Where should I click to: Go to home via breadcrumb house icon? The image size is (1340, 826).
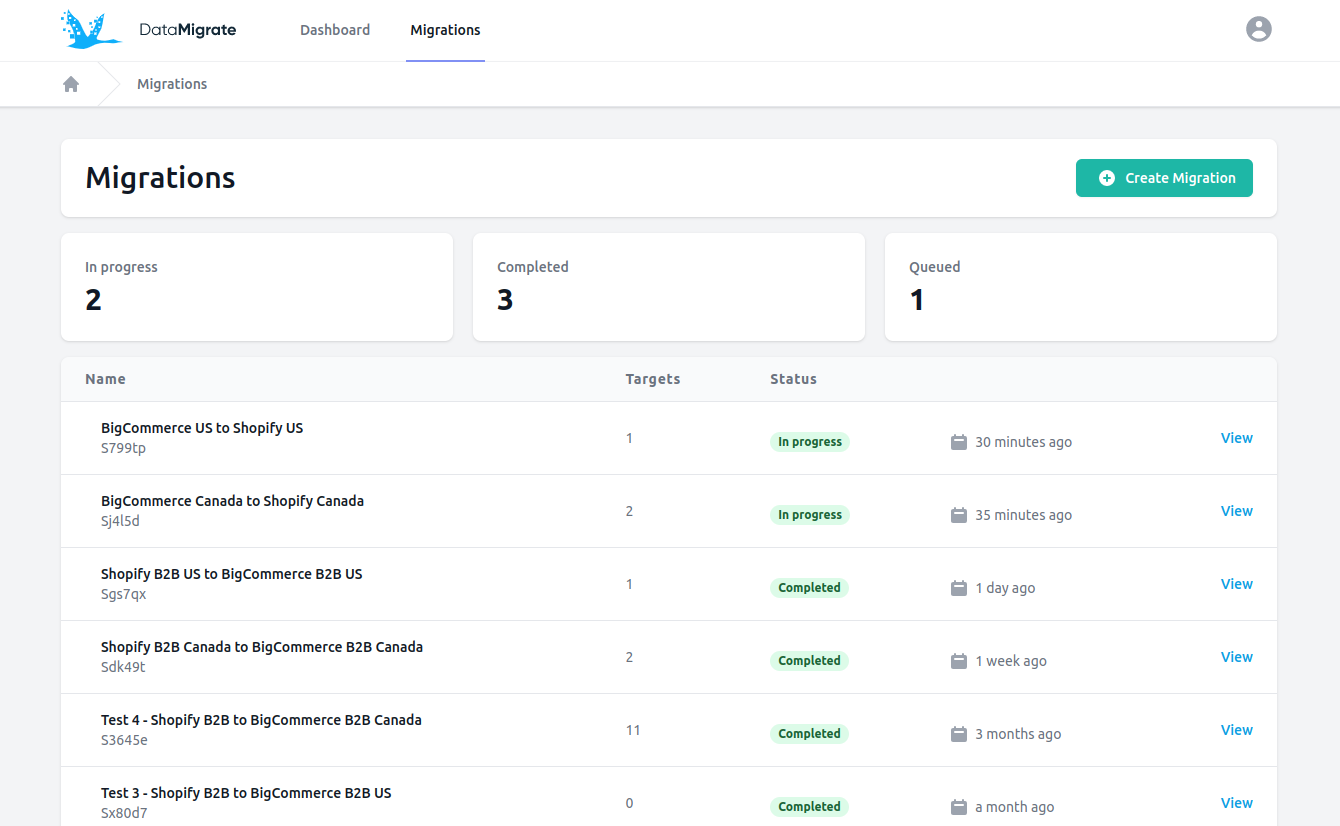pos(71,84)
